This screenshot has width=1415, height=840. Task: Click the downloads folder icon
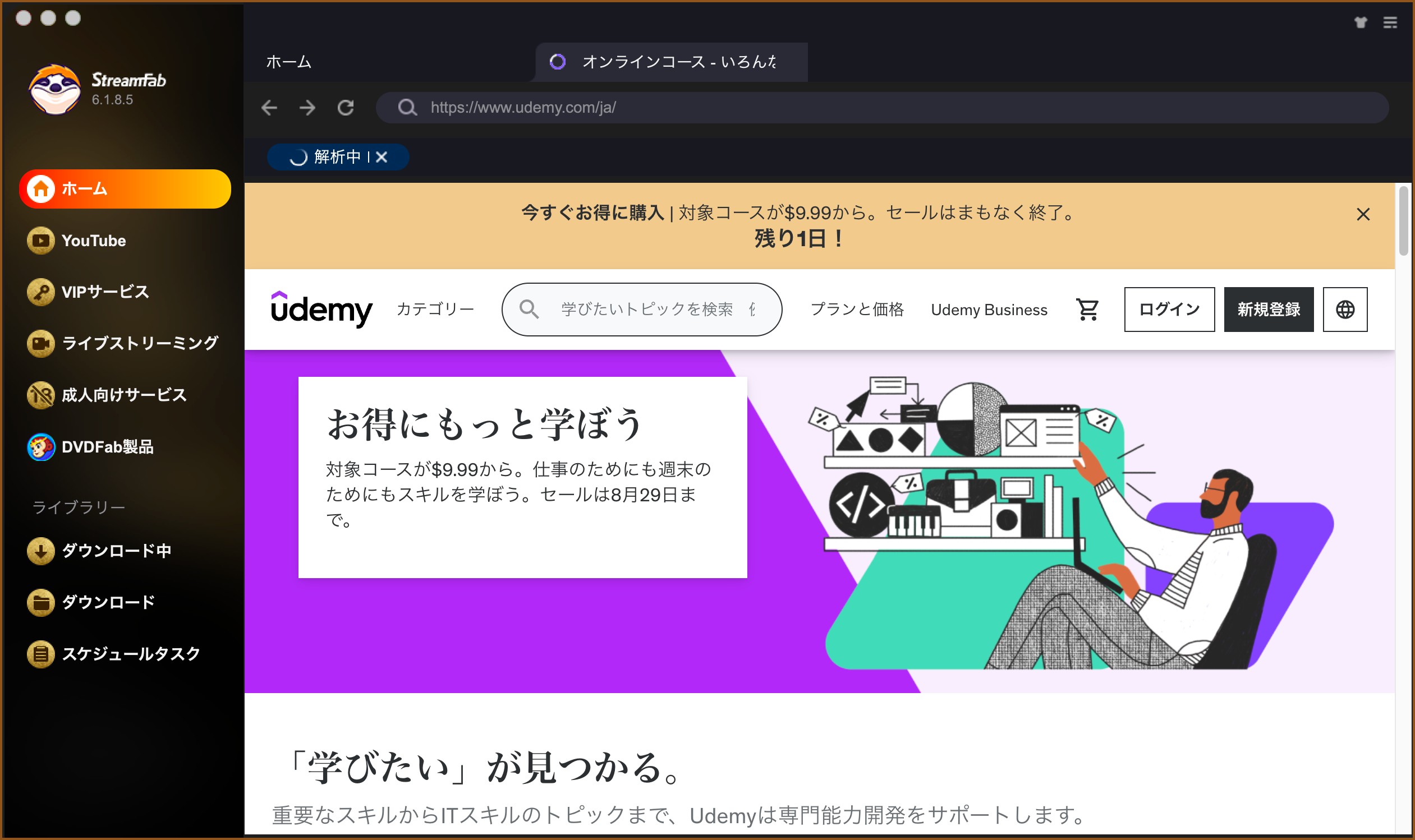(x=41, y=602)
